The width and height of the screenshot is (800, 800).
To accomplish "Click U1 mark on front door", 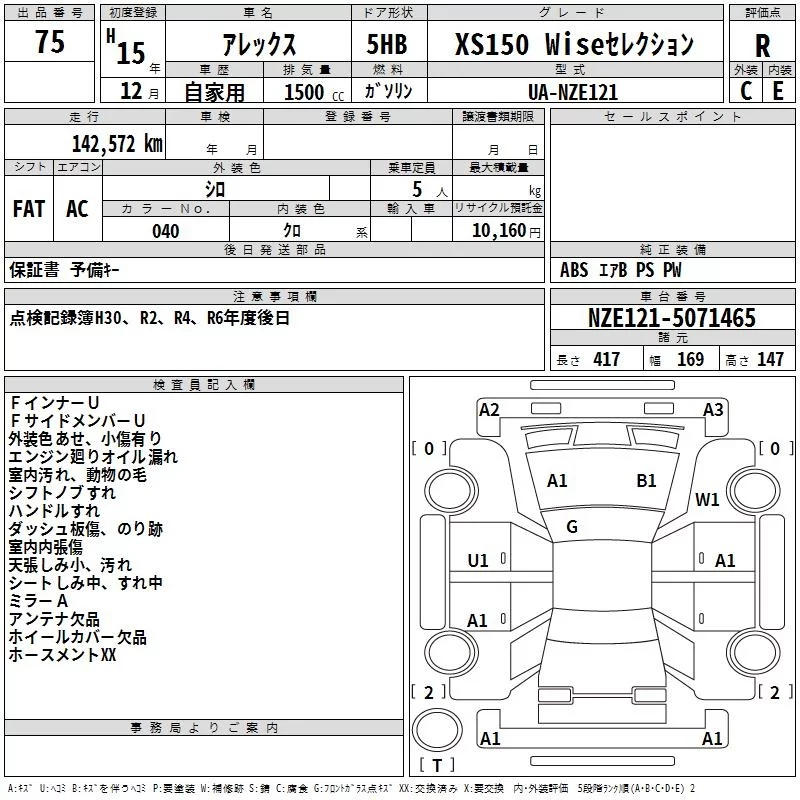I will 478,561.
